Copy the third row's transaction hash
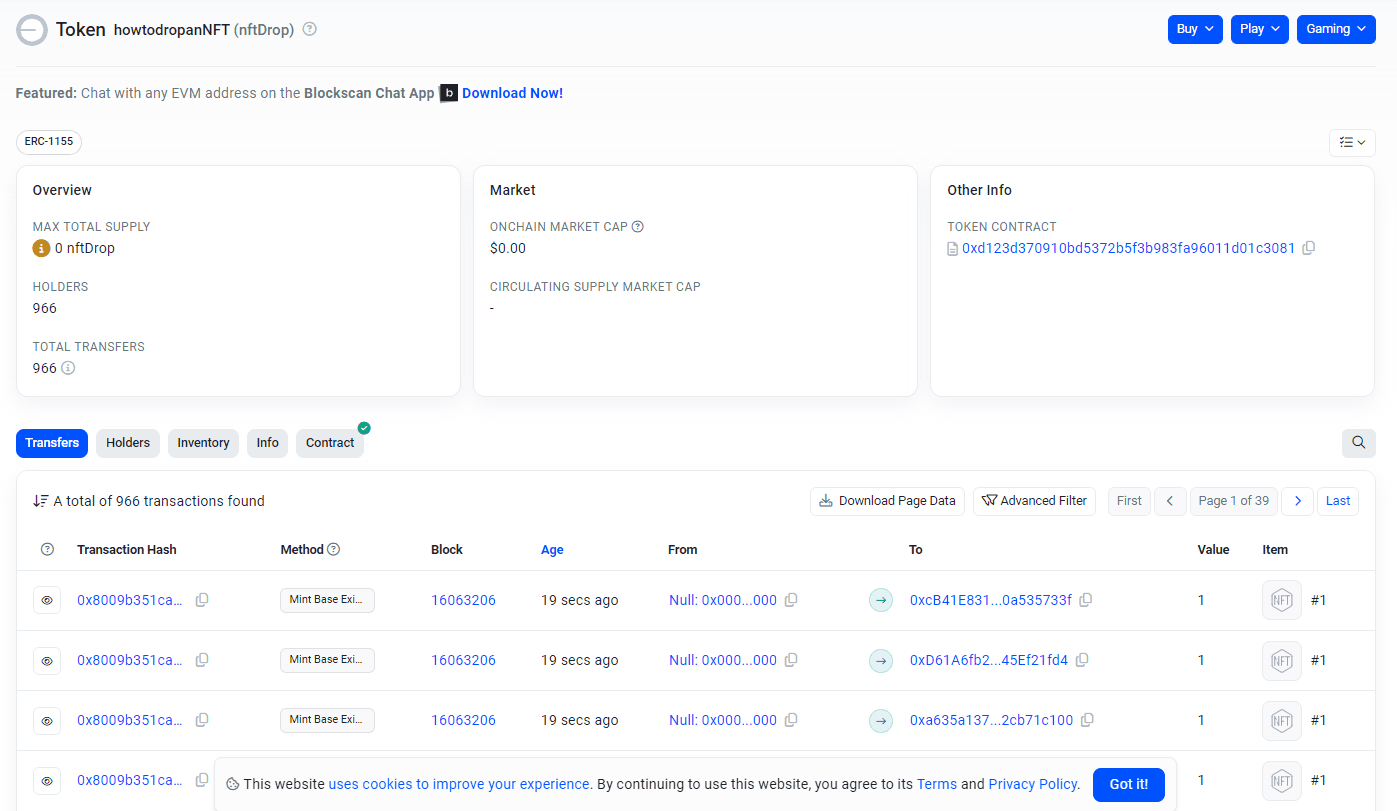The width and height of the screenshot is (1397, 811). pyautogui.click(x=202, y=720)
